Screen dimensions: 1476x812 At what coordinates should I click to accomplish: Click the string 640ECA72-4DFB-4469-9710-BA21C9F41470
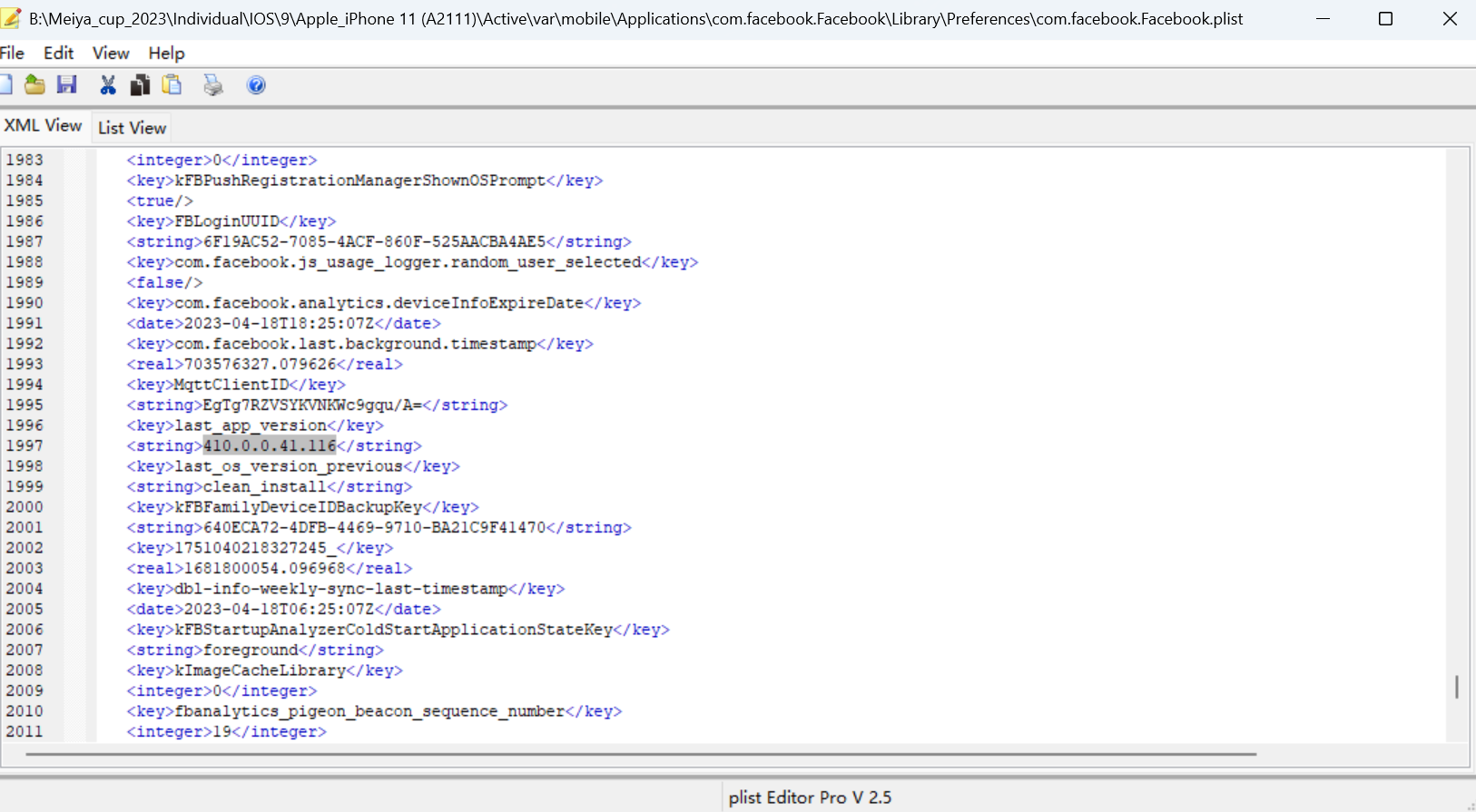point(375,527)
